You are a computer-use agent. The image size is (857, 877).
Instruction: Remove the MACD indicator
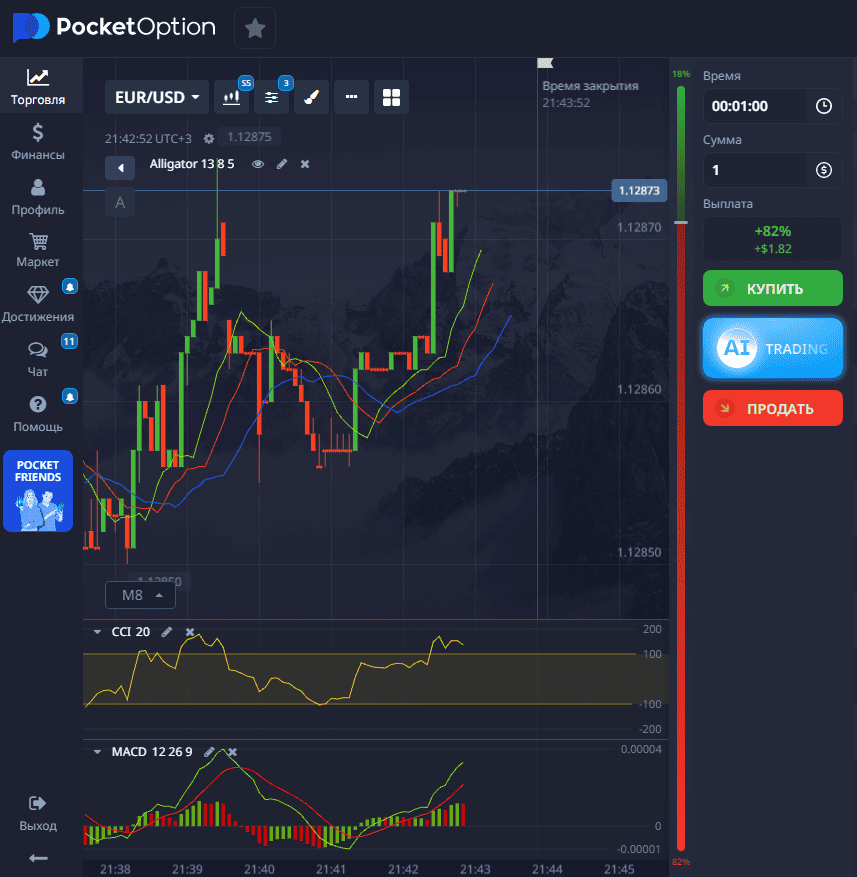pos(233,752)
